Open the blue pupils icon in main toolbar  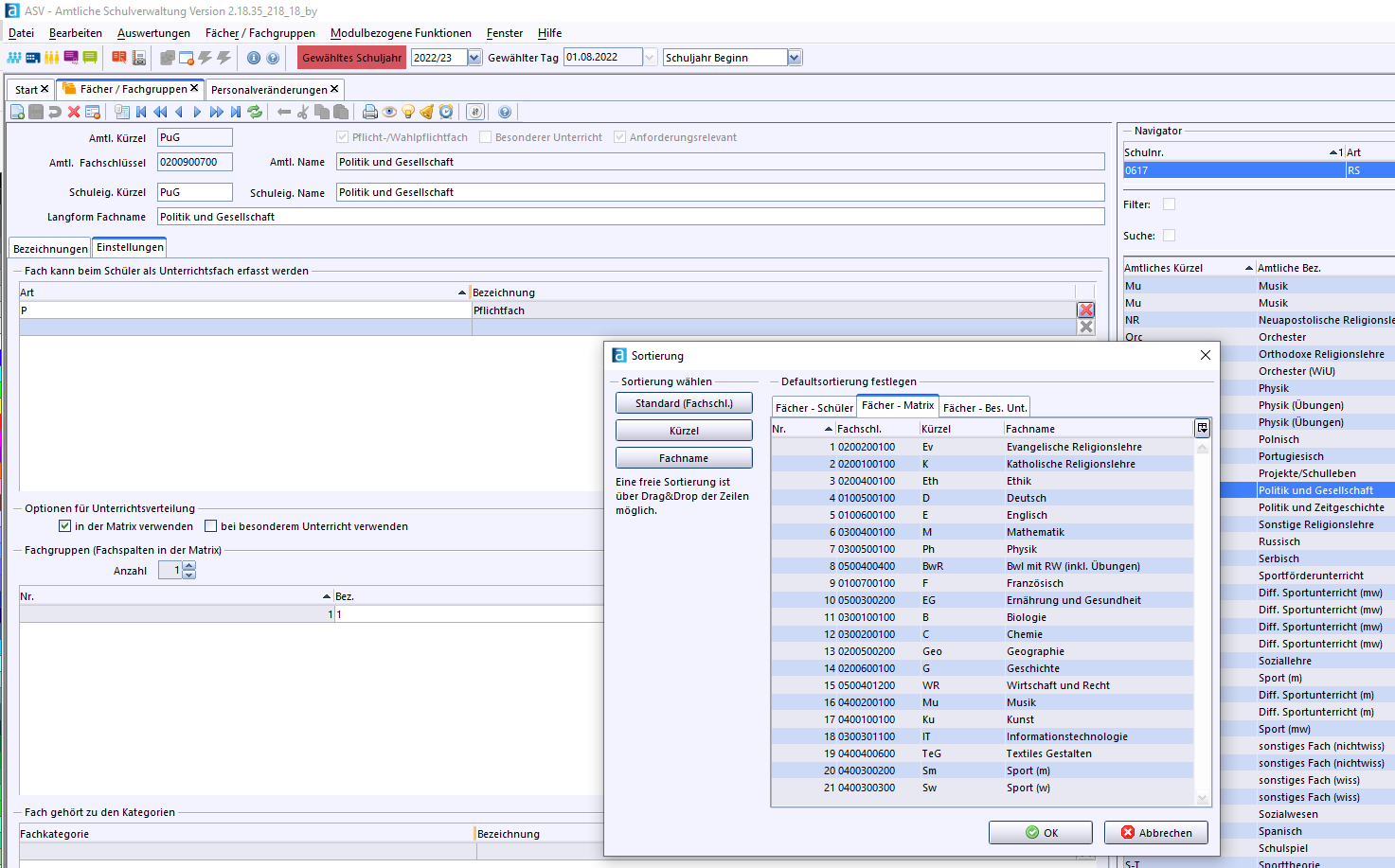(x=14, y=58)
